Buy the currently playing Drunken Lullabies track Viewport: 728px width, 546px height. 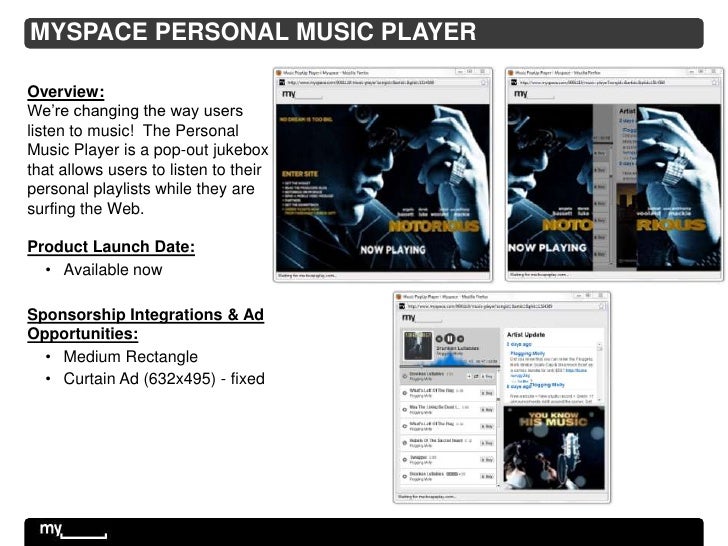tap(487, 377)
